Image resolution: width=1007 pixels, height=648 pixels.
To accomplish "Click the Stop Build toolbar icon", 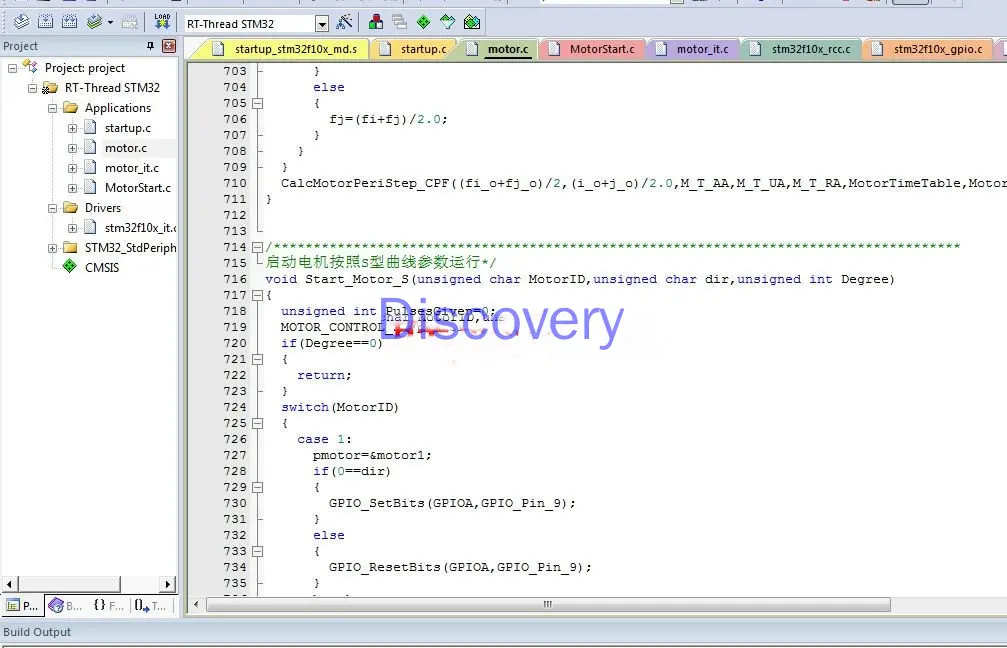I will [130, 23].
